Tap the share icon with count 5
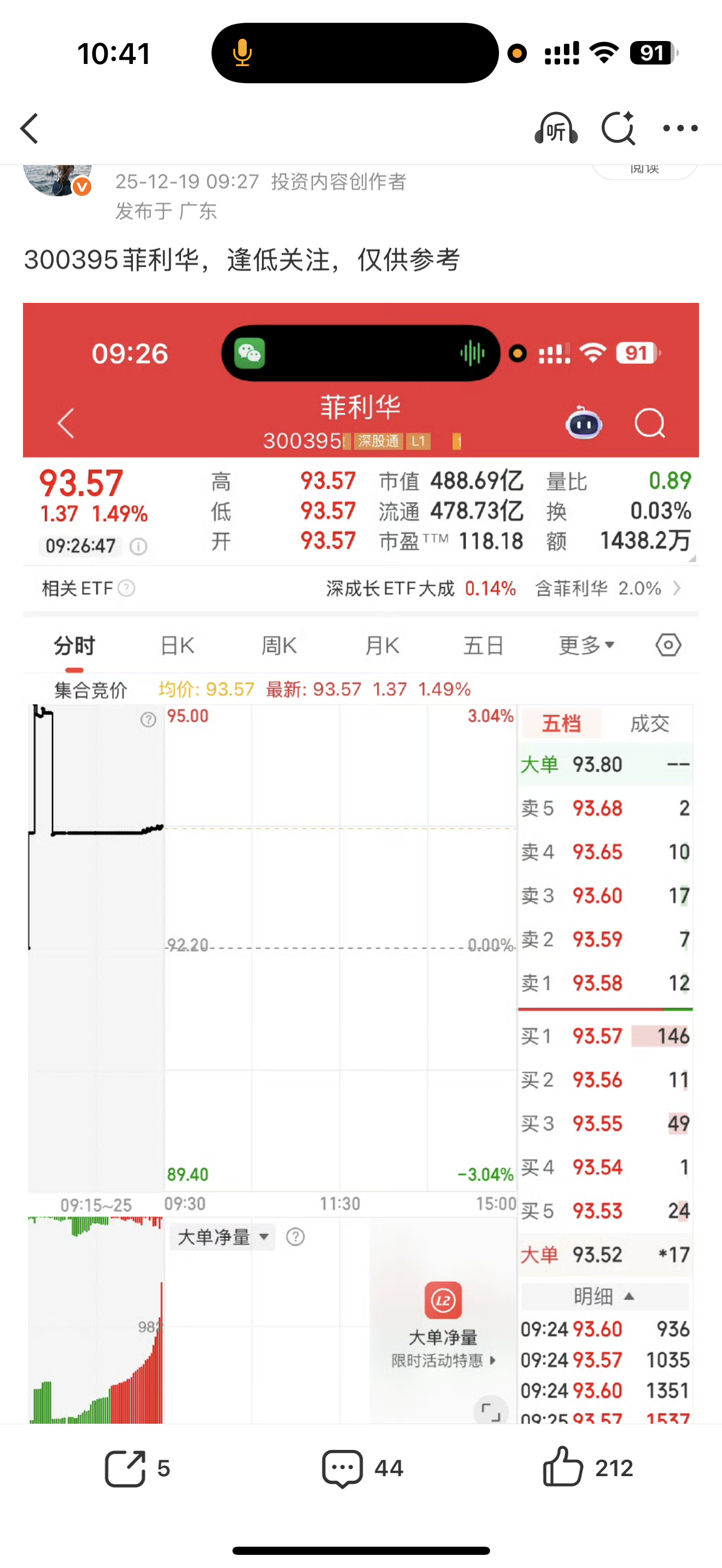 tap(125, 1469)
